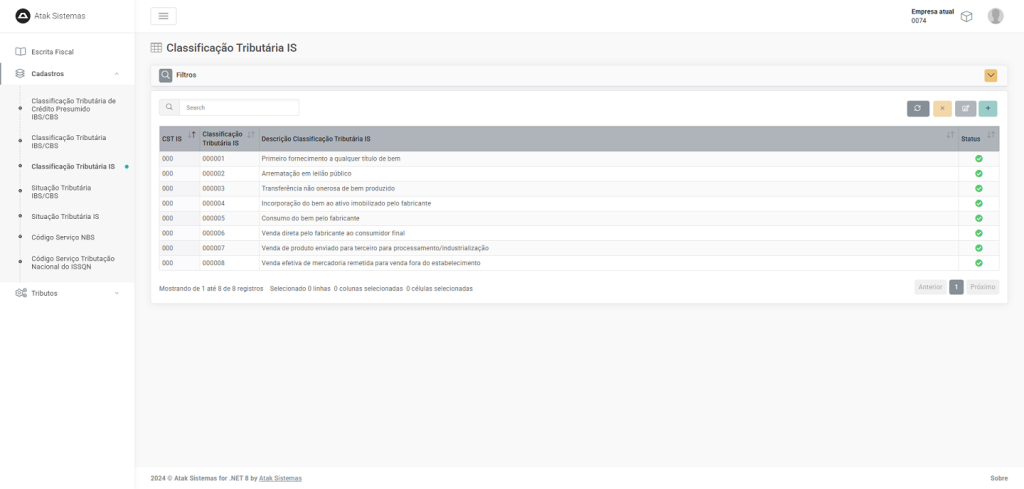The height and width of the screenshot is (489, 1024).
Task: Click into the table Search field
Action: (x=238, y=107)
